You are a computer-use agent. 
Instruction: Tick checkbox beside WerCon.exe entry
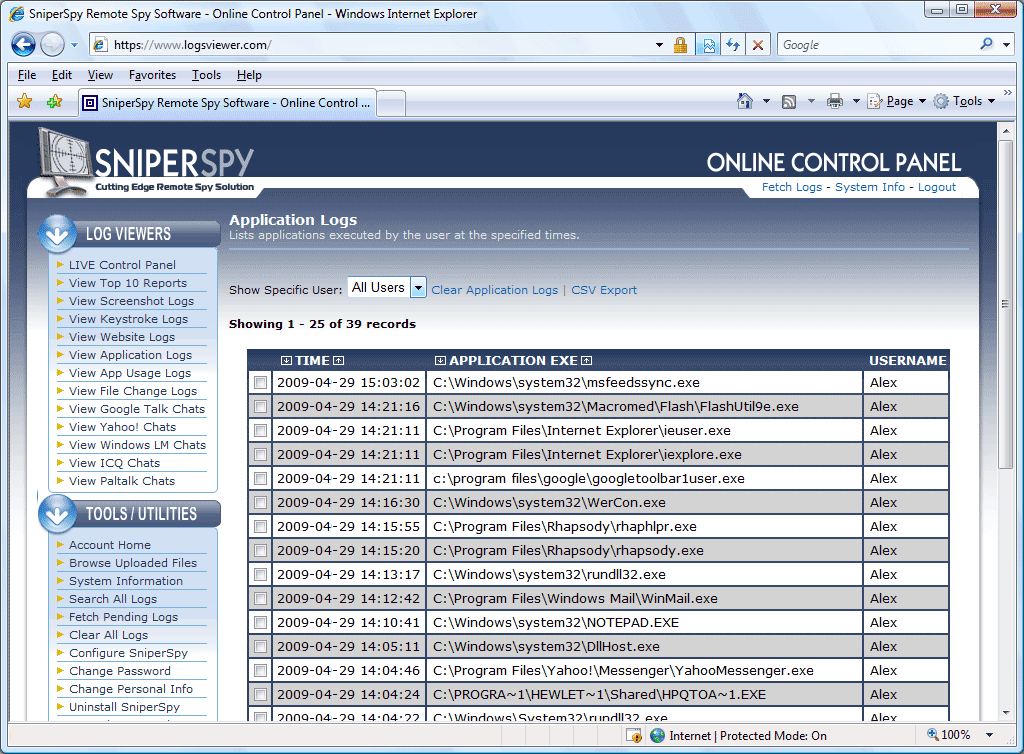261,503
